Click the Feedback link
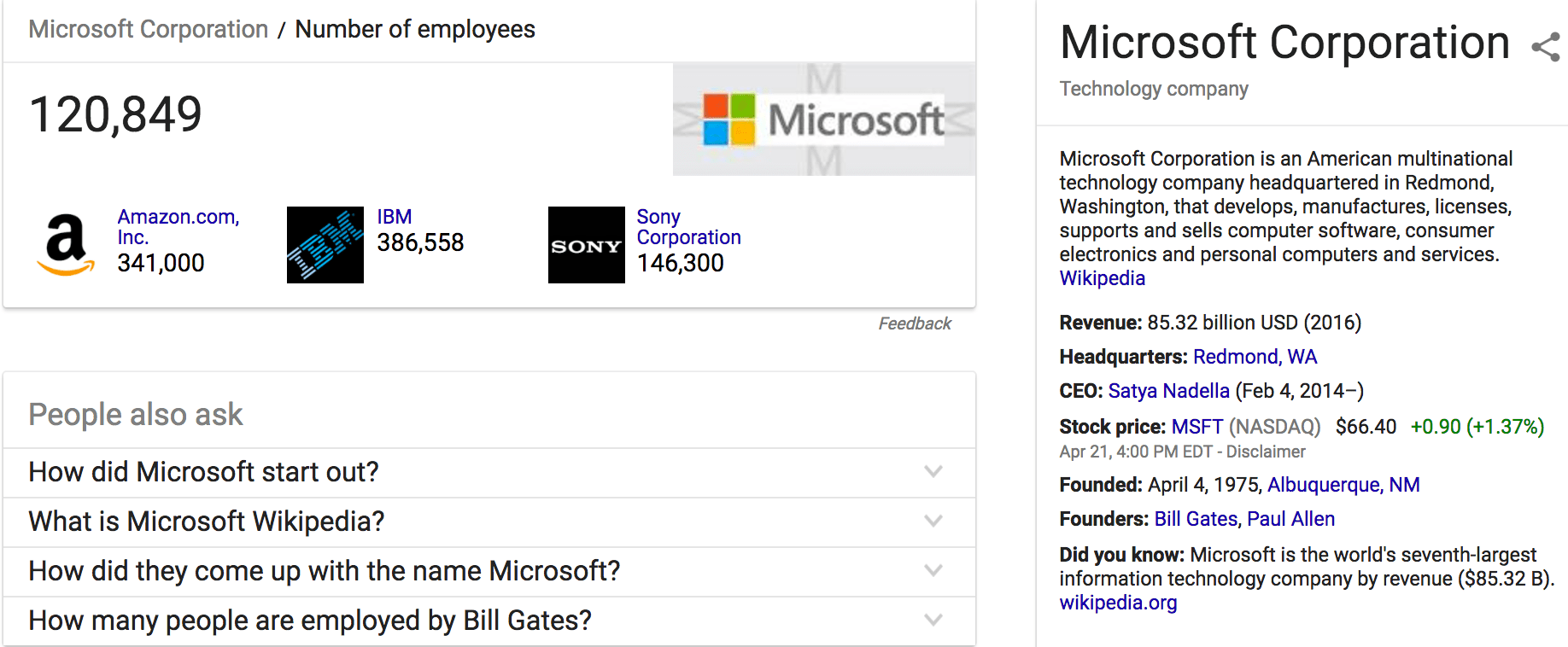Screen dimensions: 1568x647 (x=915, y=323)
